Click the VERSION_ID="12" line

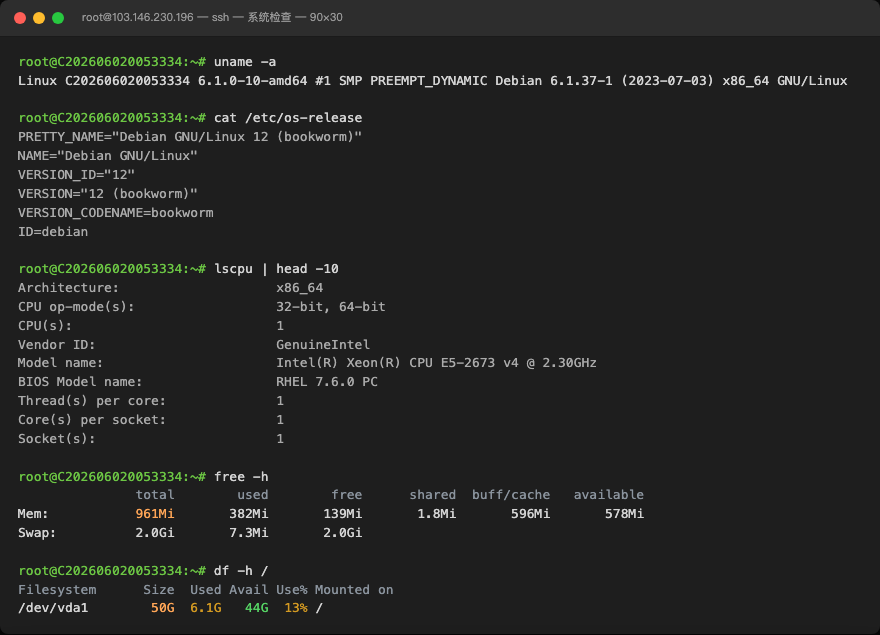point(76,175)
